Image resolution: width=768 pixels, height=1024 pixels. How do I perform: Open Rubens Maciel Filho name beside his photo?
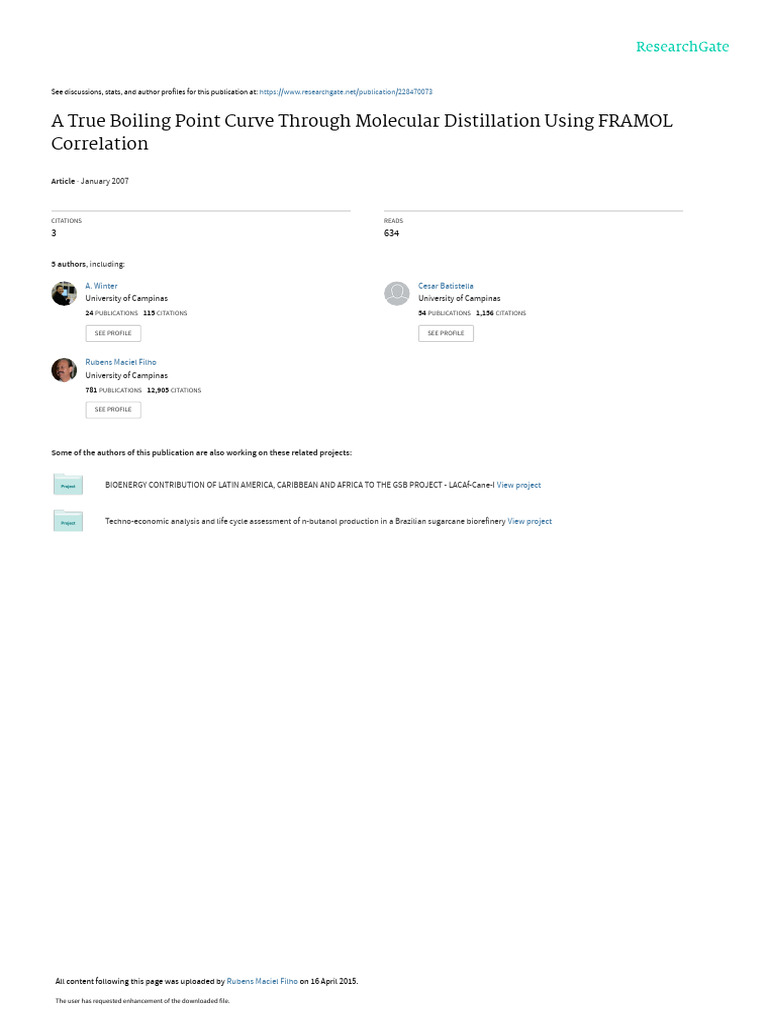pos(121,362)
